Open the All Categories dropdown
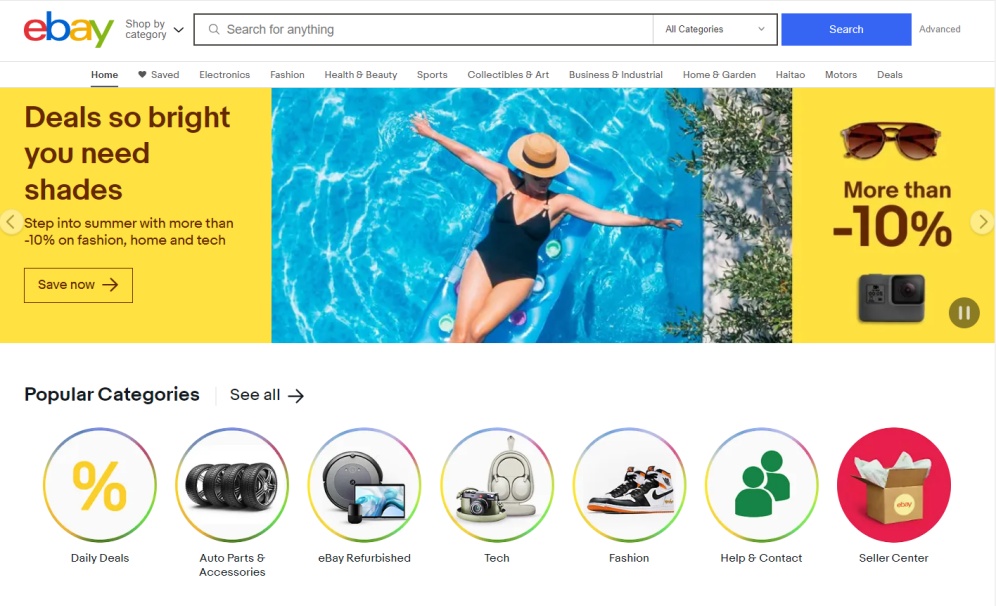This screenshot has width=996, height=606. tap(715, 29)
